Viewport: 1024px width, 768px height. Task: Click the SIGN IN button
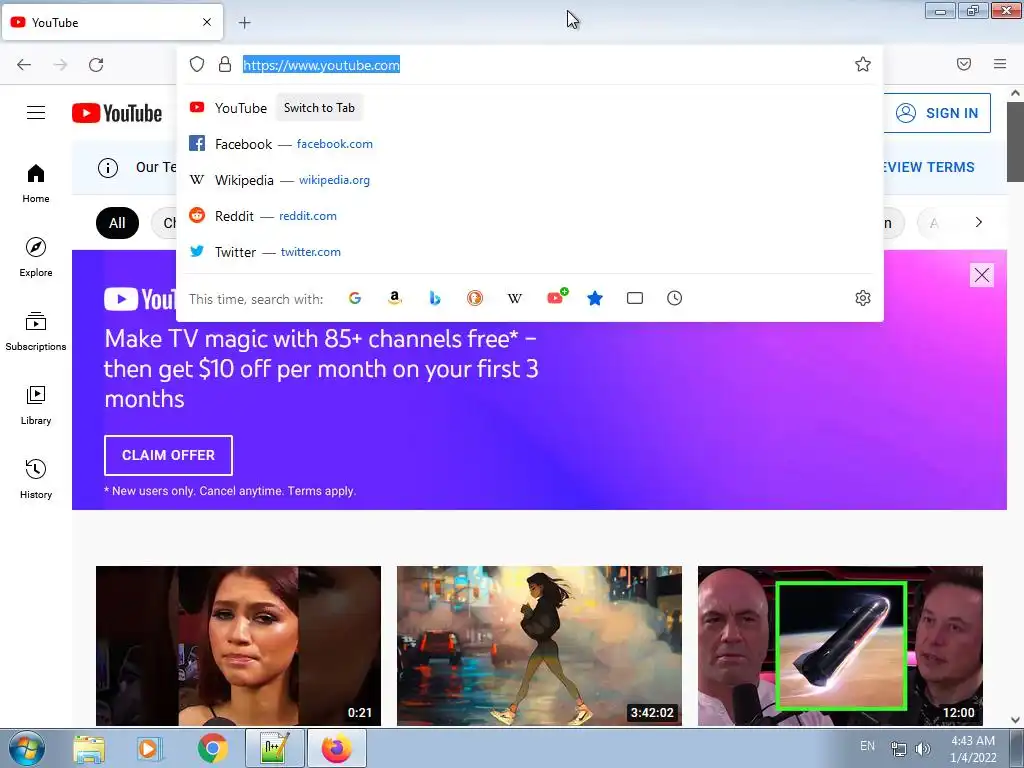[x=937, y=113]
